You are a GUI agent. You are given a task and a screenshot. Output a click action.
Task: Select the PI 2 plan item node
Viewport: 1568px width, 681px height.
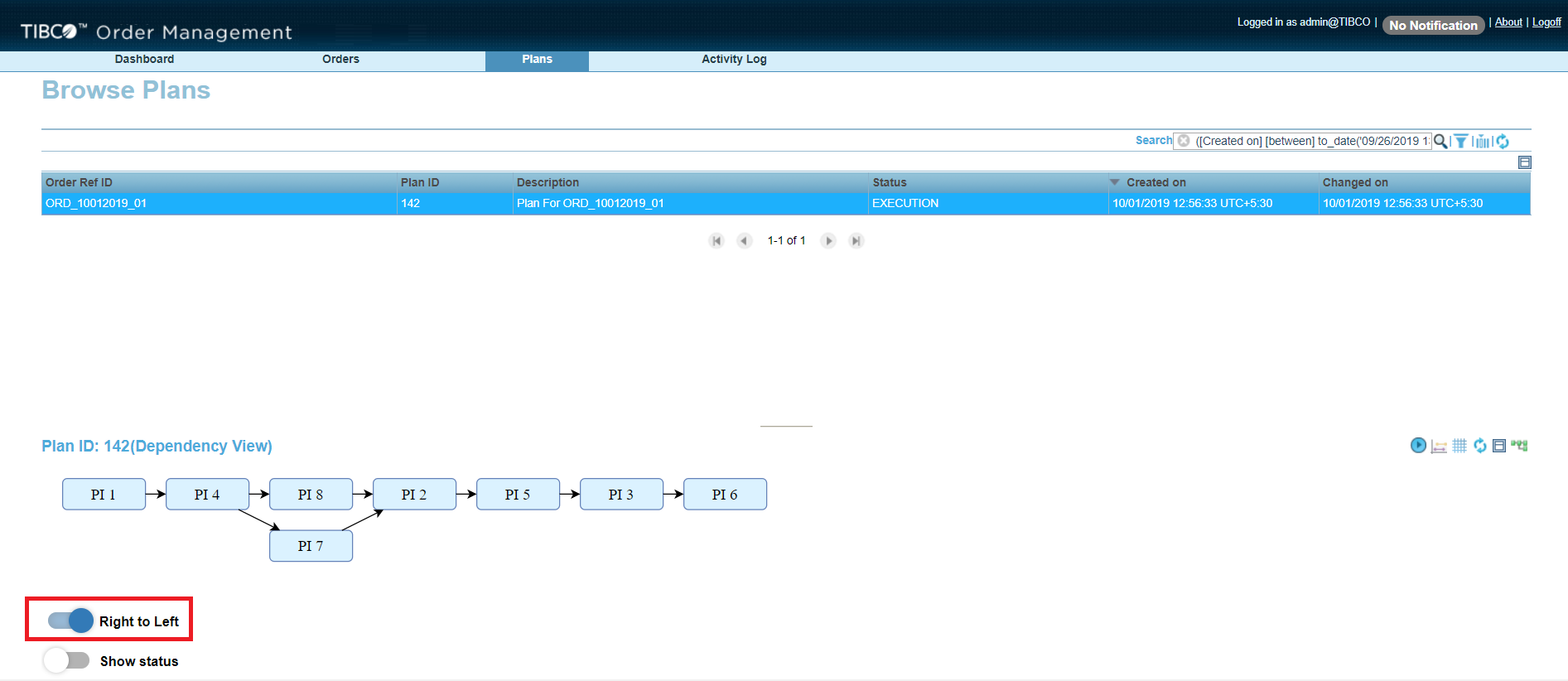[414, 494]
